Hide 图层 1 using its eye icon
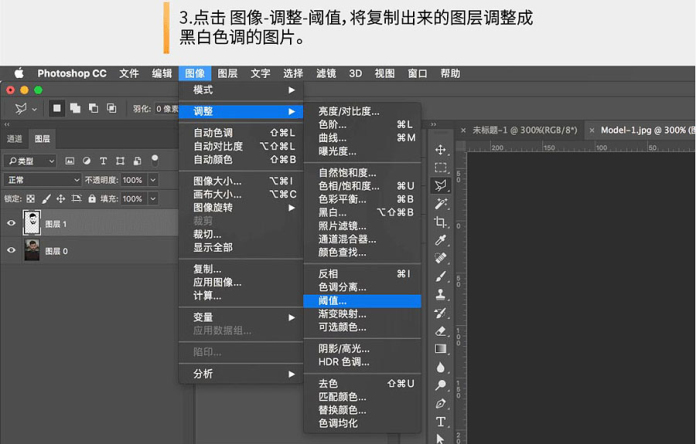The height and width of the screenshot is (444, 696). tap(12, 224)
